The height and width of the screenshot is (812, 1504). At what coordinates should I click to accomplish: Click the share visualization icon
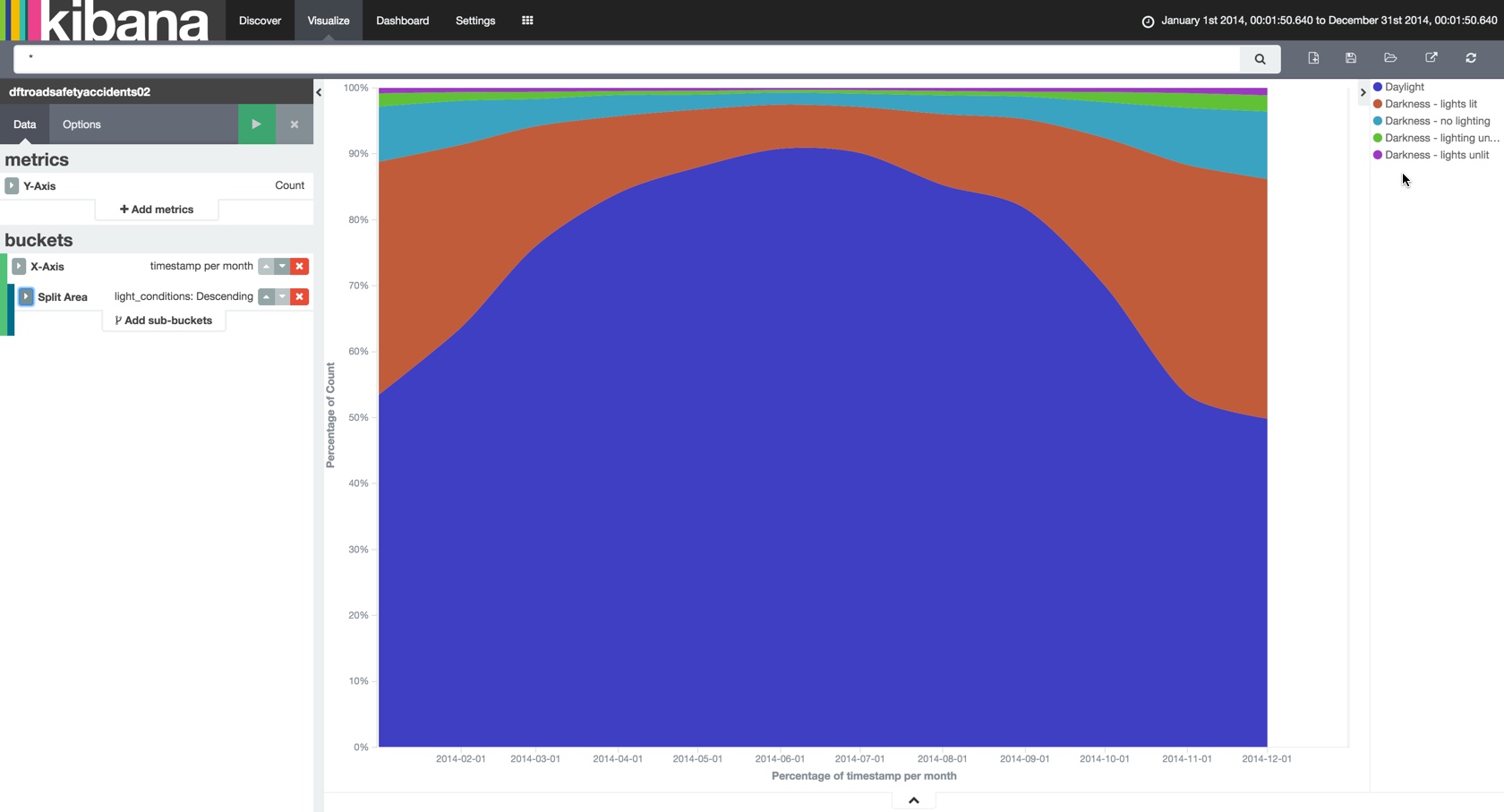[x=1431, y=58]
